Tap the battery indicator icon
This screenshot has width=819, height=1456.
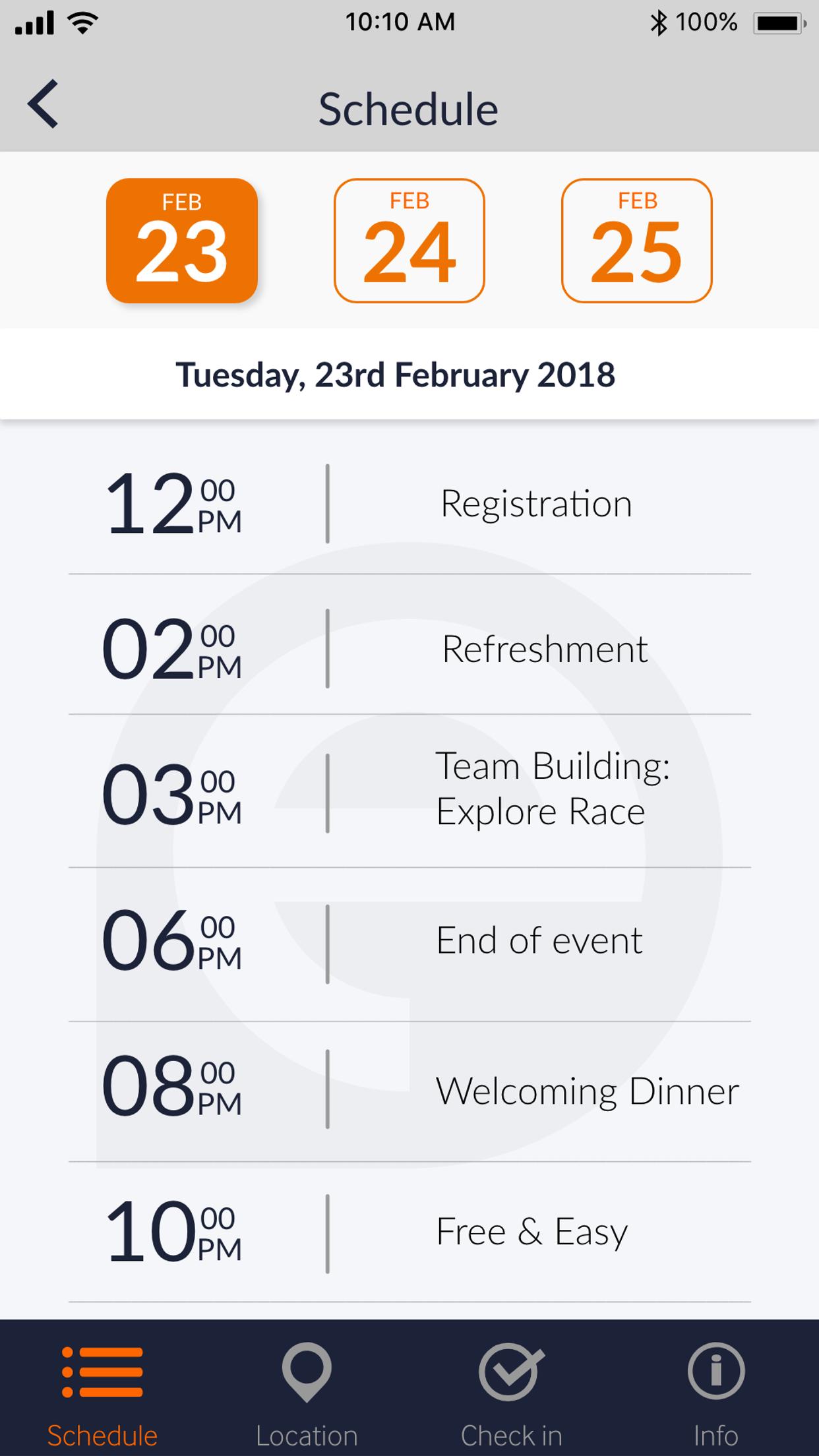click(781, 23)
